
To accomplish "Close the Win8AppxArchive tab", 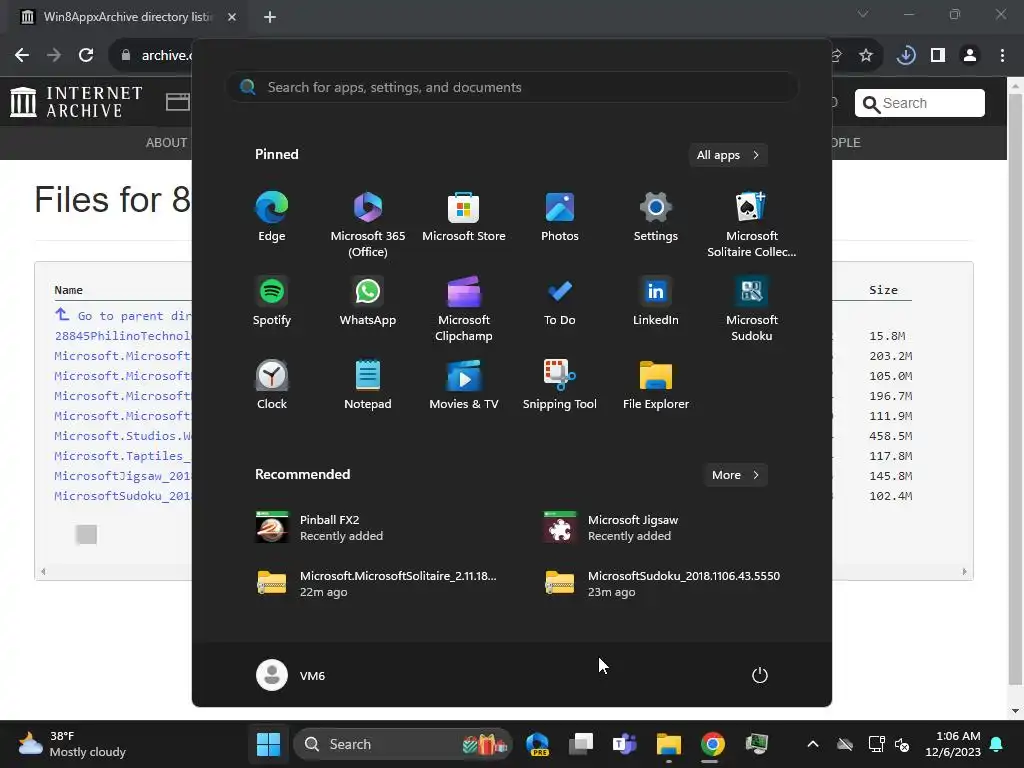I will pyautogui.click(x=232, y=17).
